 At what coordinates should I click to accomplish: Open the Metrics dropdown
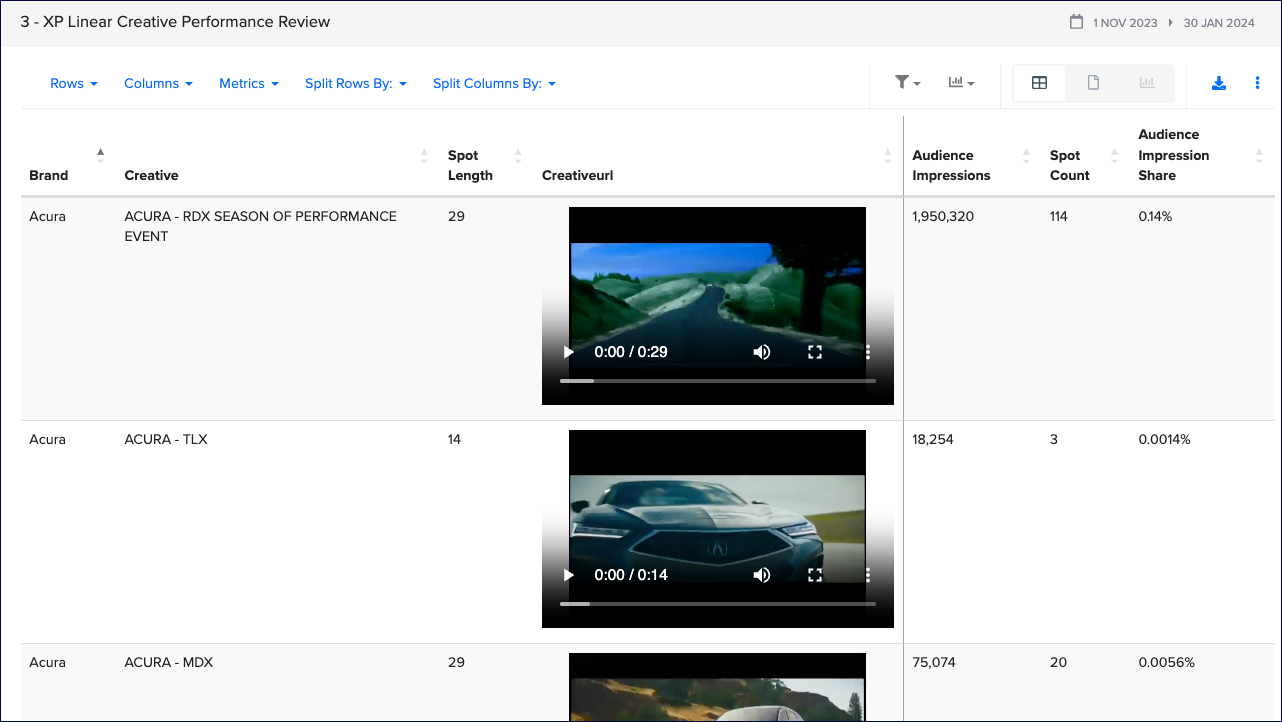click(249, 84)
